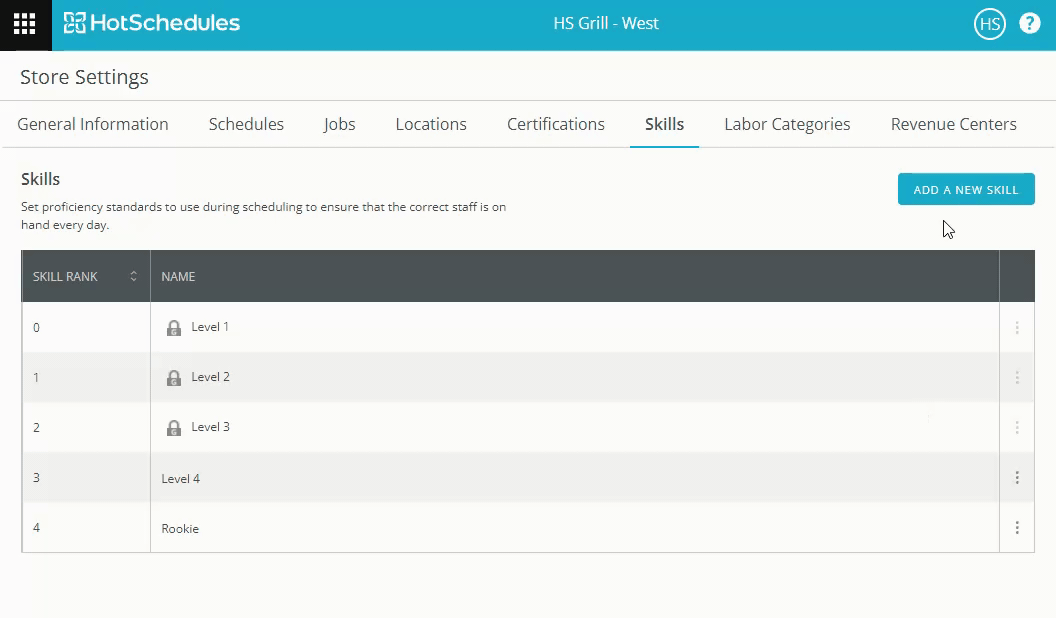This screenshot has width=1056, height=618.
Task: Open the Jobs tab
Action: [x=339, y=124]
